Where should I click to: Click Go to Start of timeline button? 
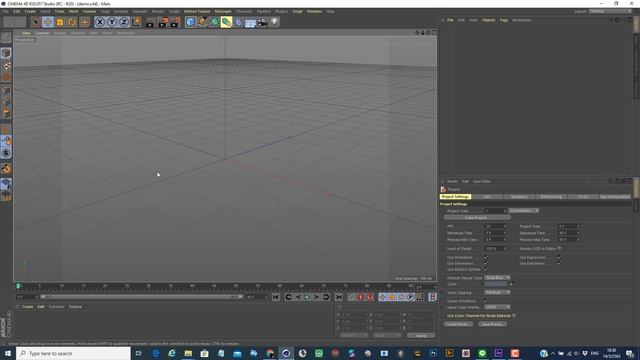click(276, 297)
